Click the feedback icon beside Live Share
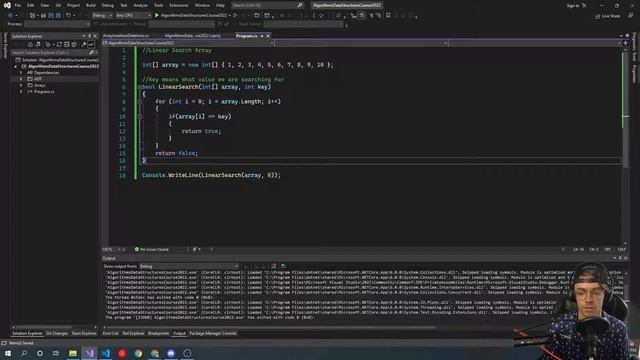640x360 pixels. pyautogui.click(x=631, y=16)
